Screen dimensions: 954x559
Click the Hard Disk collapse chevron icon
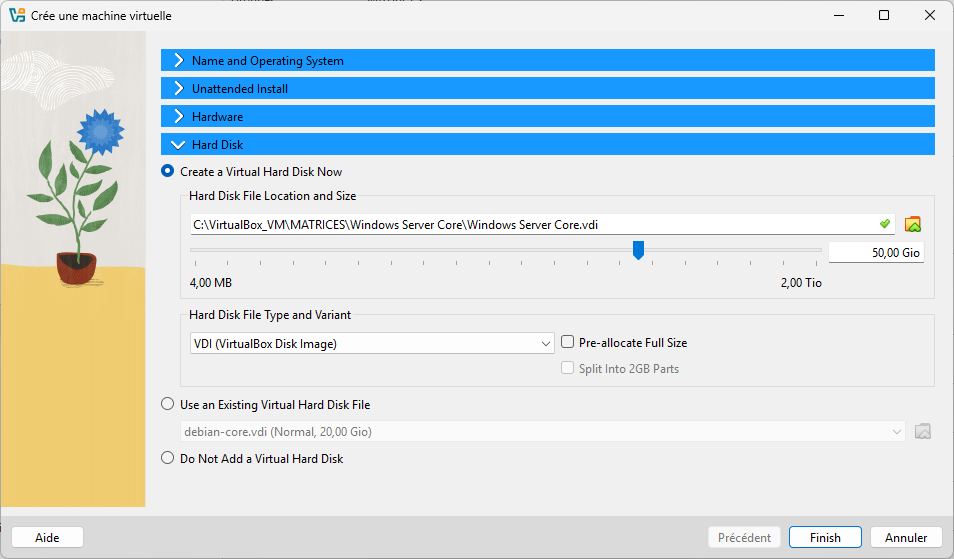(x=178, y=145)
